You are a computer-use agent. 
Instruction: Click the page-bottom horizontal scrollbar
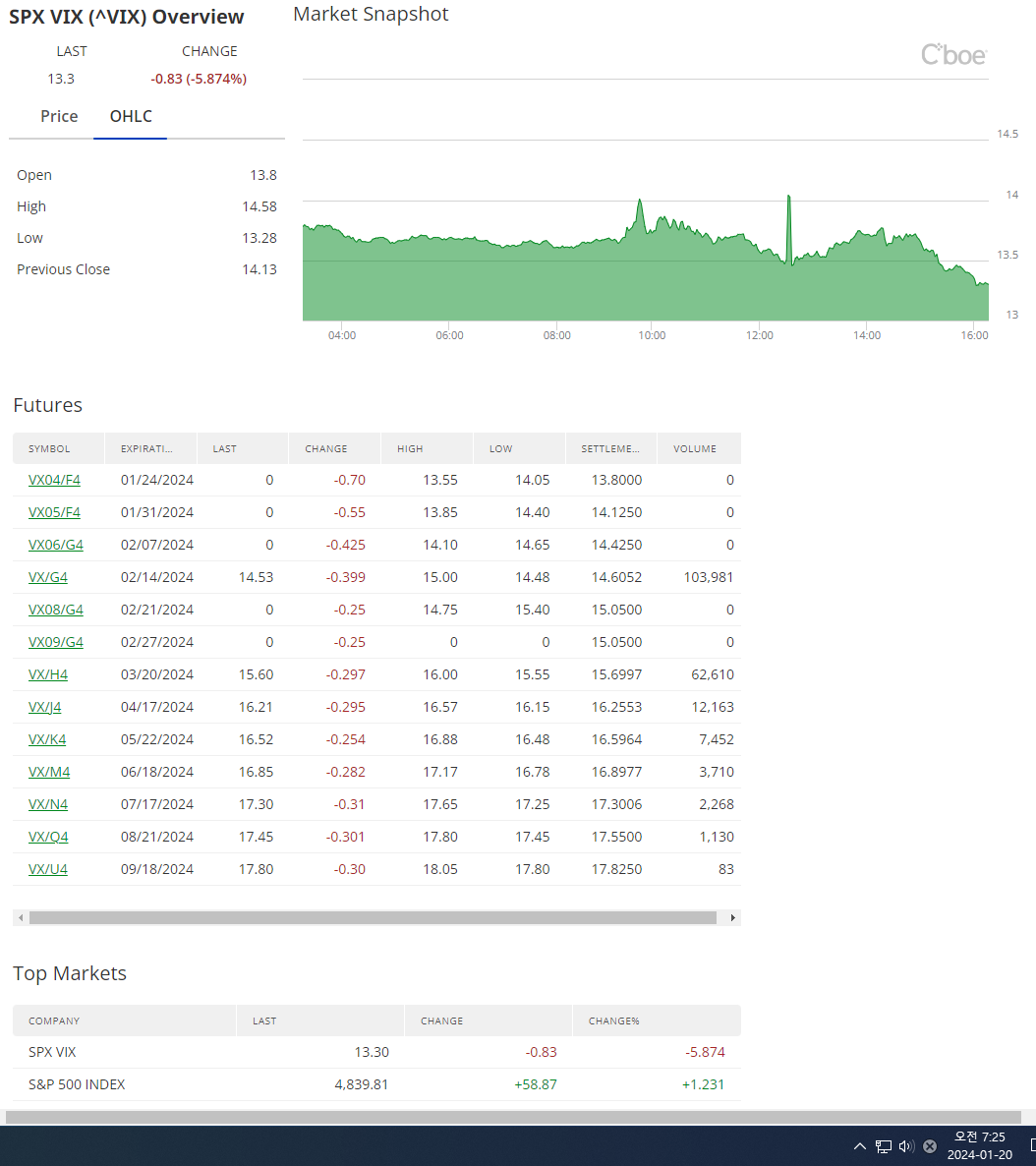513,1118
